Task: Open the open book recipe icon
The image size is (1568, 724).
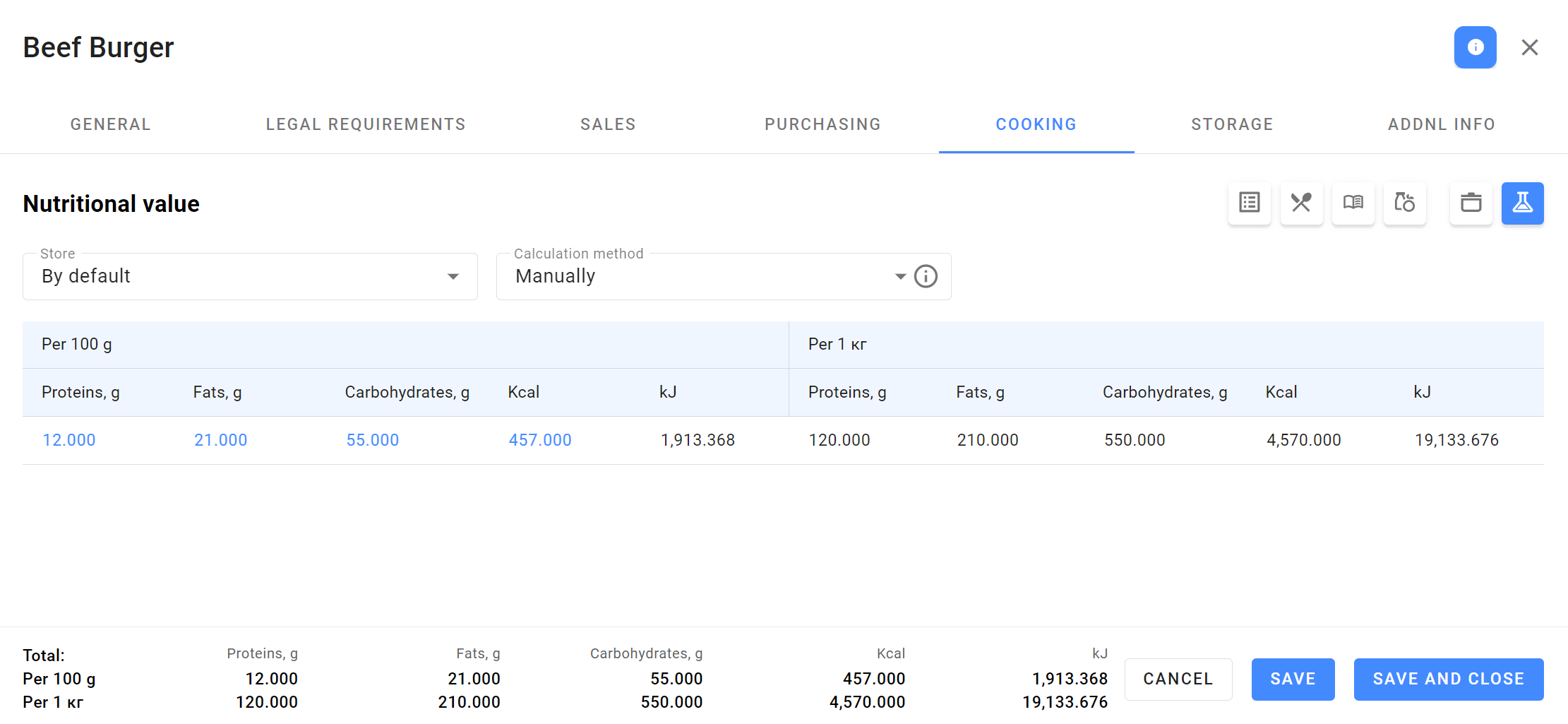Action: pyautogui.click(x=1353, y=203)
